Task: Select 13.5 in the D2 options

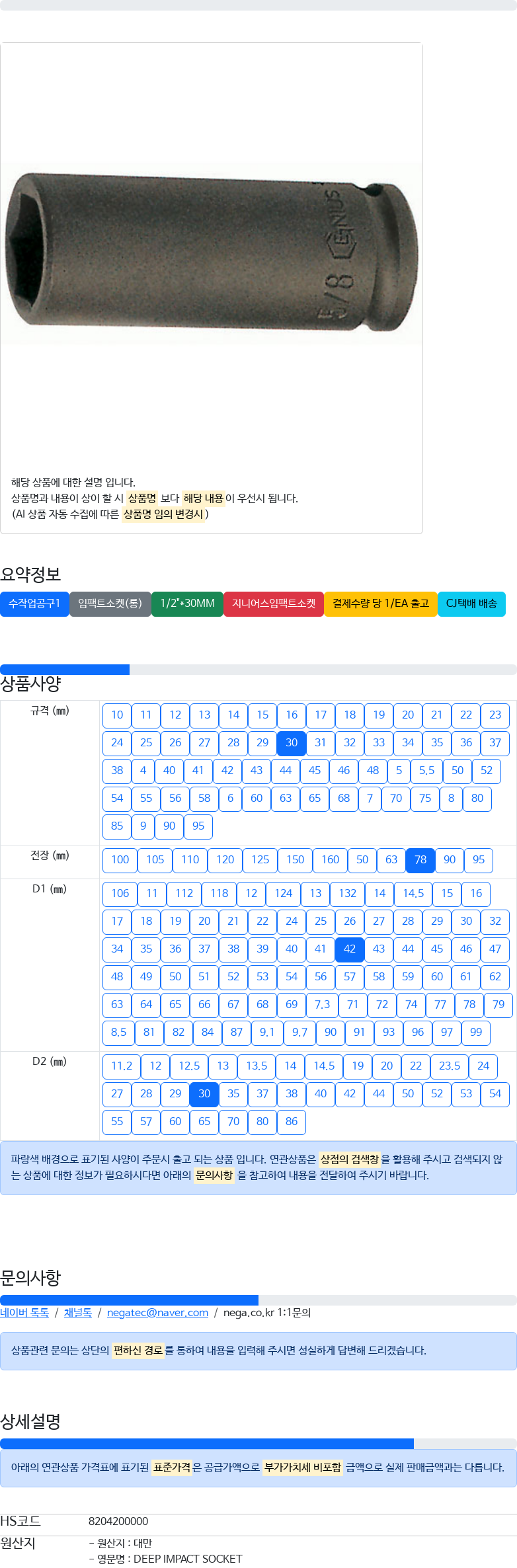Action: click(257, 1066)
